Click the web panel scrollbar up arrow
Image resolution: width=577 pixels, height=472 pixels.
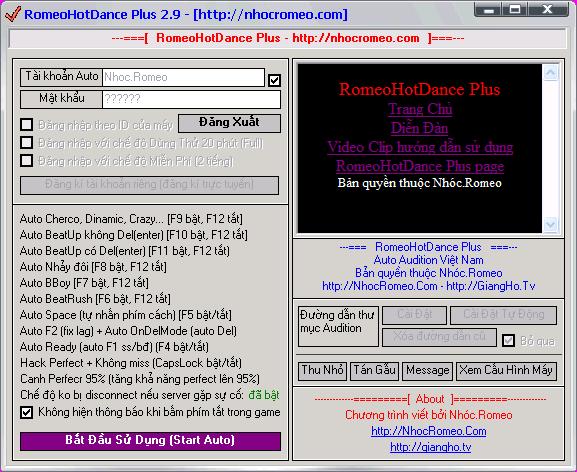click(x=551, y=72)
